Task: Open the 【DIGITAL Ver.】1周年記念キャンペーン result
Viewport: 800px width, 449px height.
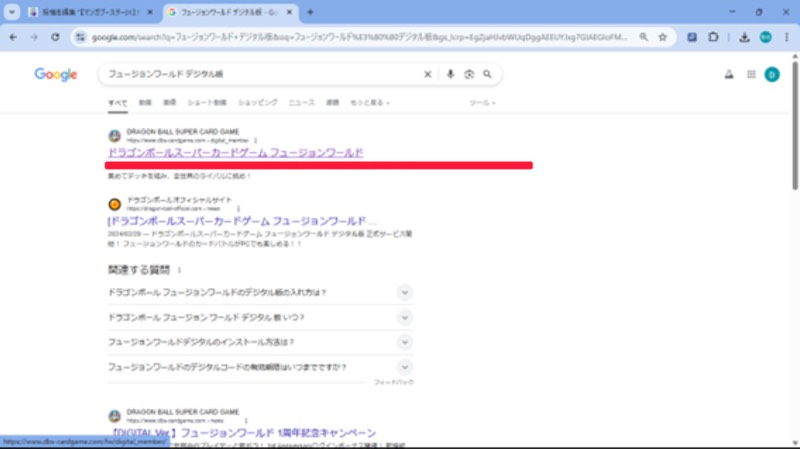Action: pyautogui.click(x=243, y=433)
